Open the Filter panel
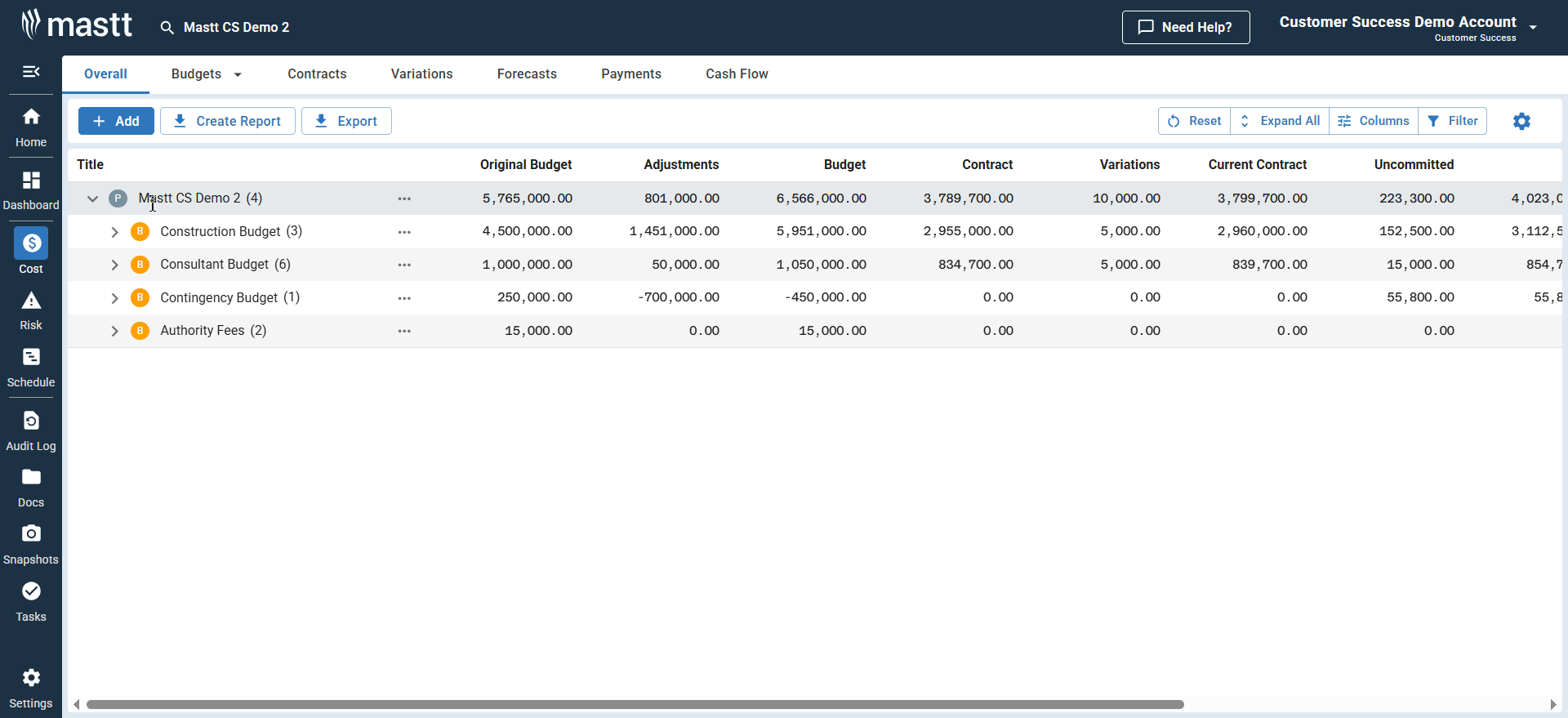 tap(1453, 121)
